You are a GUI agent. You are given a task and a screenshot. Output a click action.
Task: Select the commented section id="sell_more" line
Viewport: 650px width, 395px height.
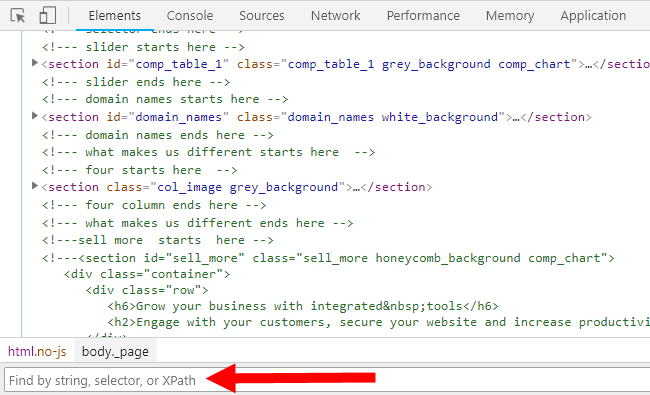(x=328, y=258)
